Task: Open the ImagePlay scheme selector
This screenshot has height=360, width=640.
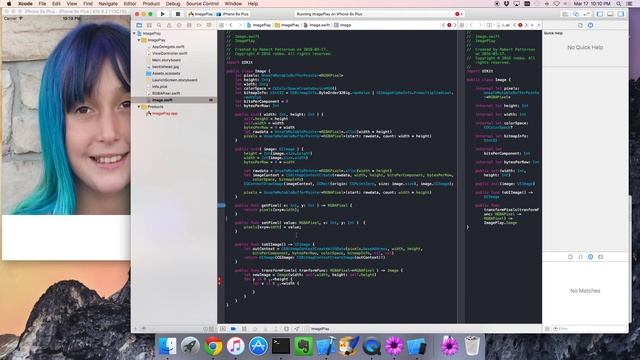Action: 201,14
